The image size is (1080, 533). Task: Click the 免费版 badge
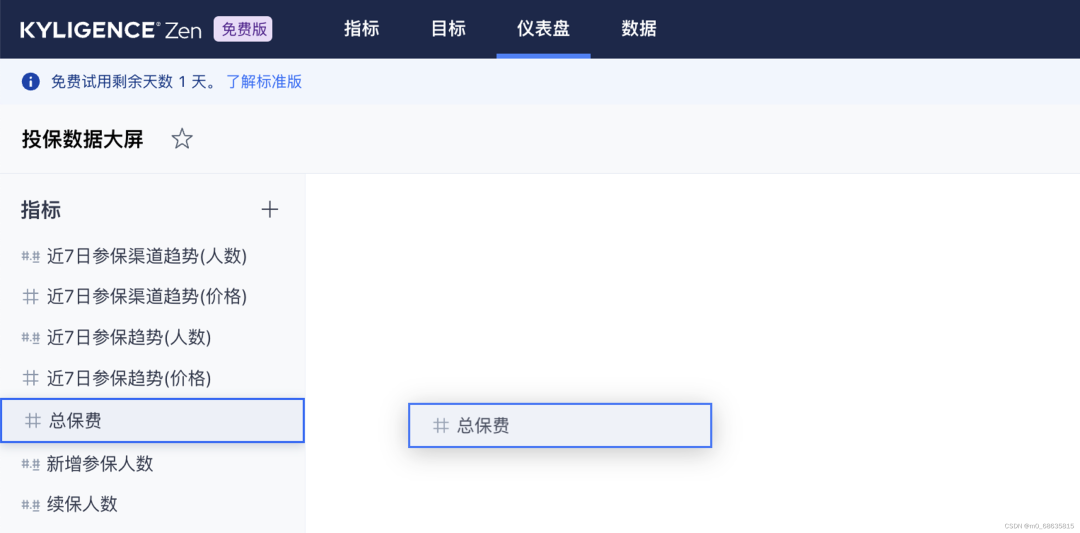point(244,29)
